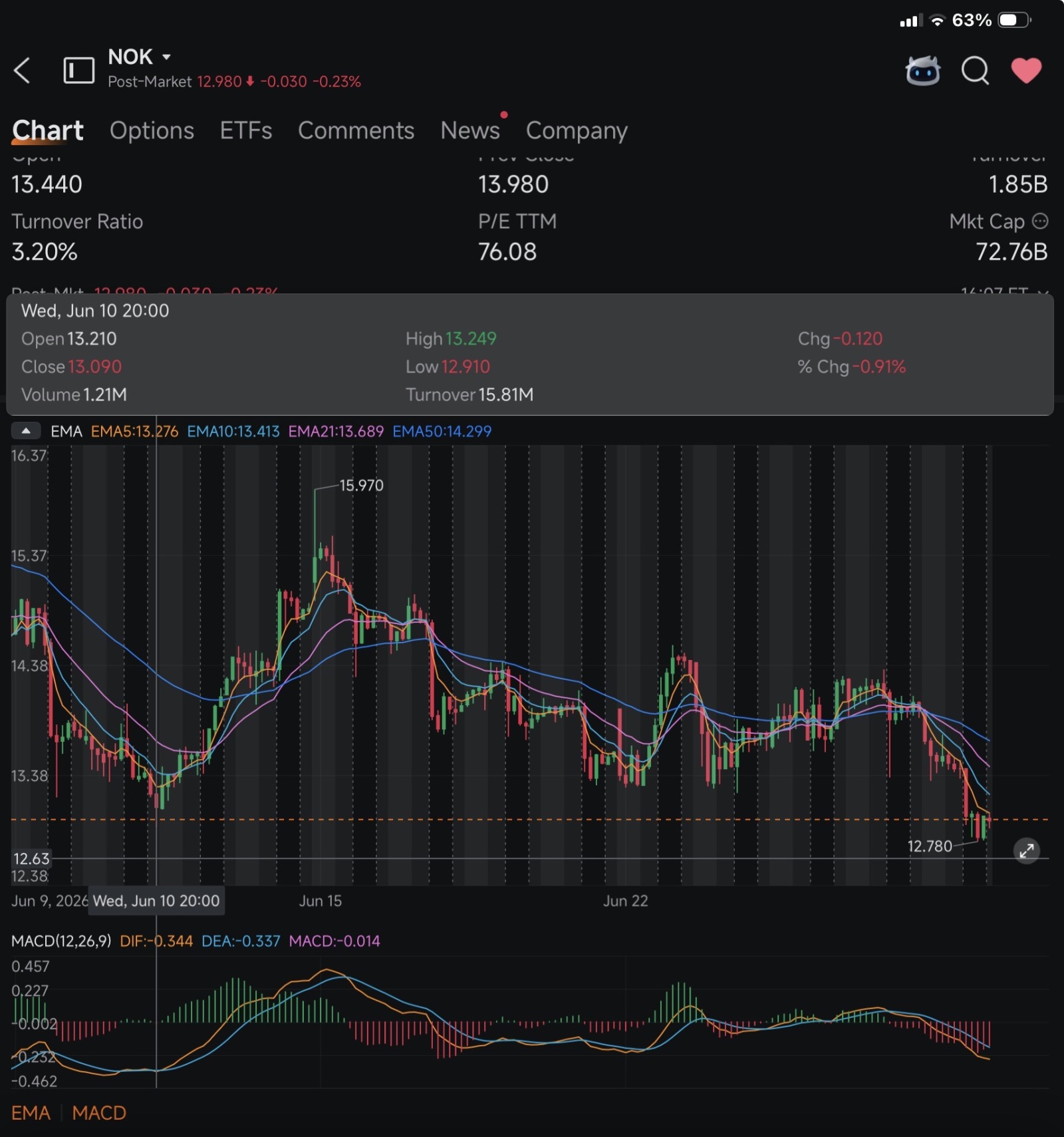This screenshot has height=1137, width=1064.
Task: Toggle the red heart watchlist favorite
Action: point(1026,71)
